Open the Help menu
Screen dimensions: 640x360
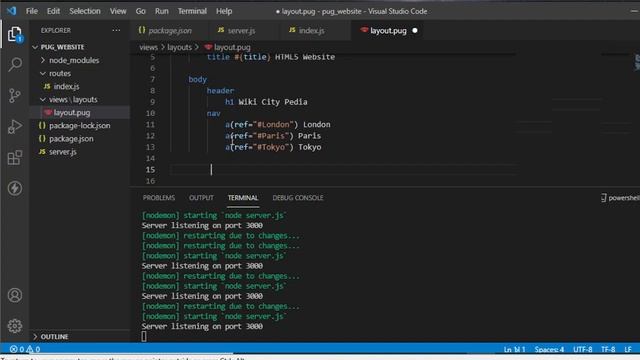[x=224, y=11]
